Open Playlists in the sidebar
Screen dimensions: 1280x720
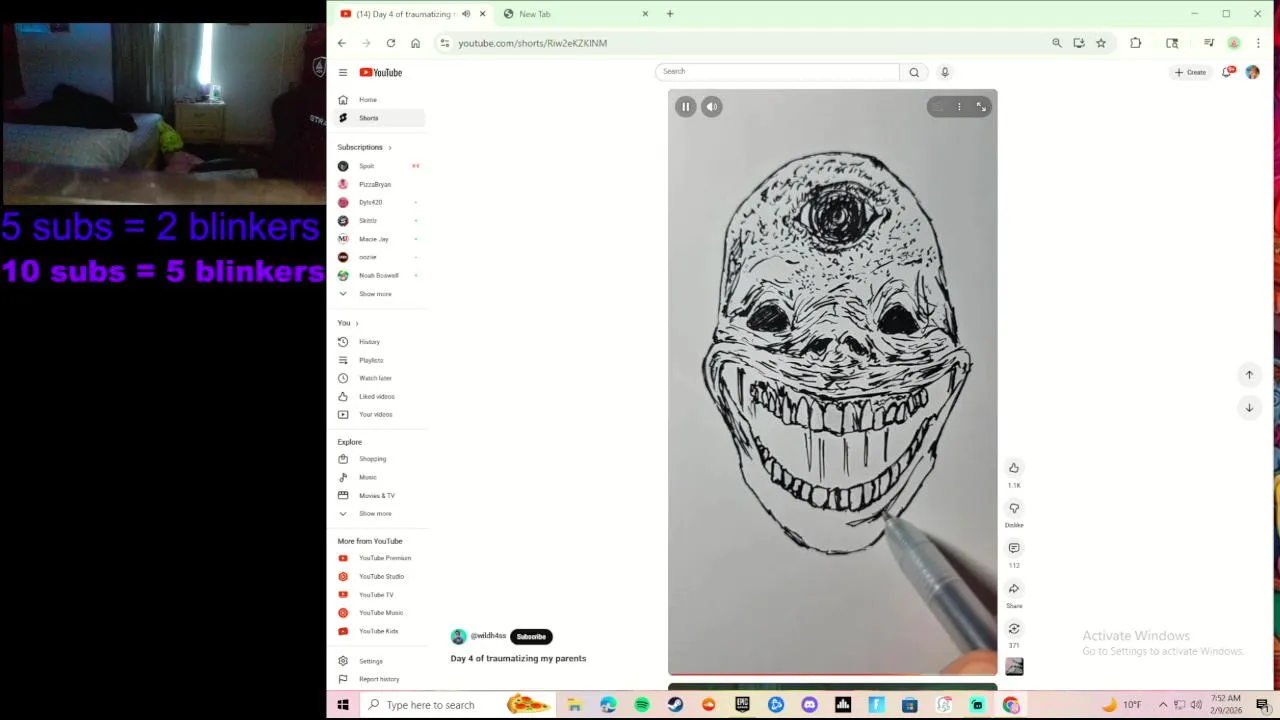pyautogui.click(x=380, y=360)
